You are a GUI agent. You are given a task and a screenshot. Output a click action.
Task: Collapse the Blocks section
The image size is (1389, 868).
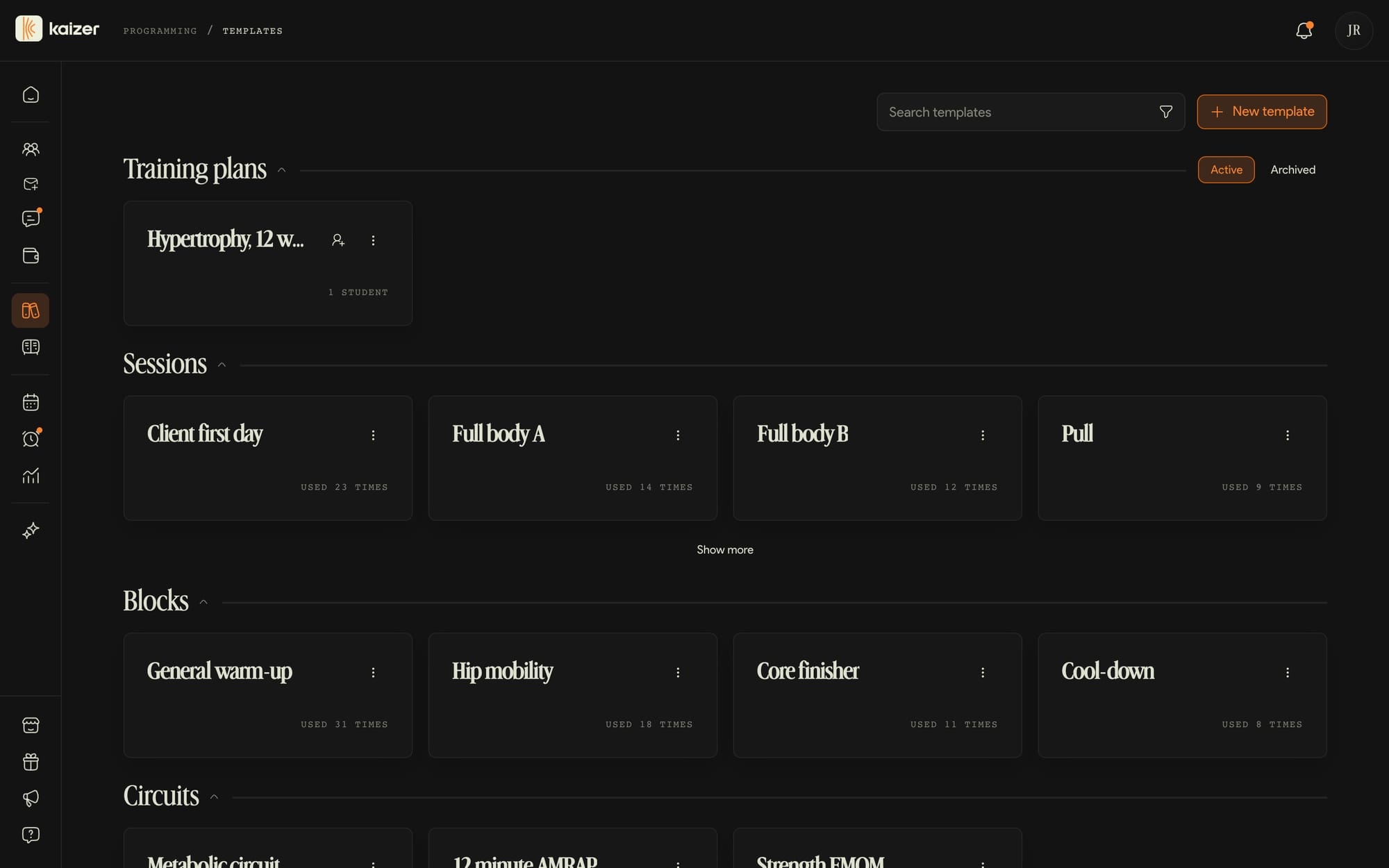203,602
